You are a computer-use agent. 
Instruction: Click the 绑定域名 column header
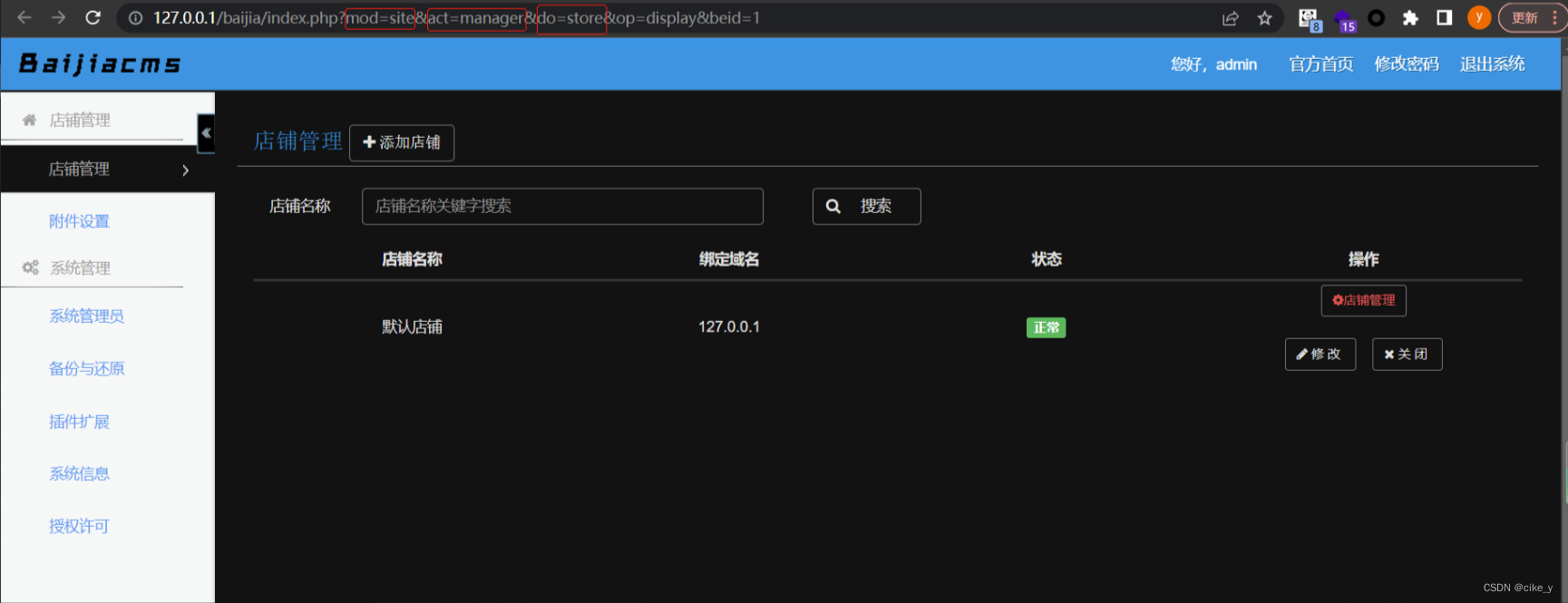coord(729,259)
